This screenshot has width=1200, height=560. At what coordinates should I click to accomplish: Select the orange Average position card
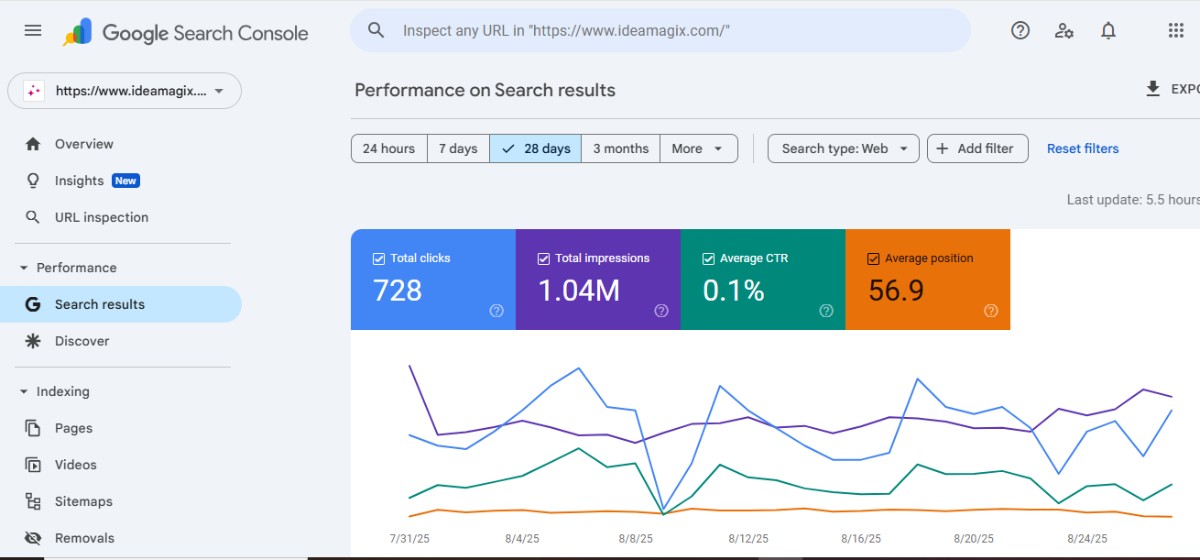[927, 280]
